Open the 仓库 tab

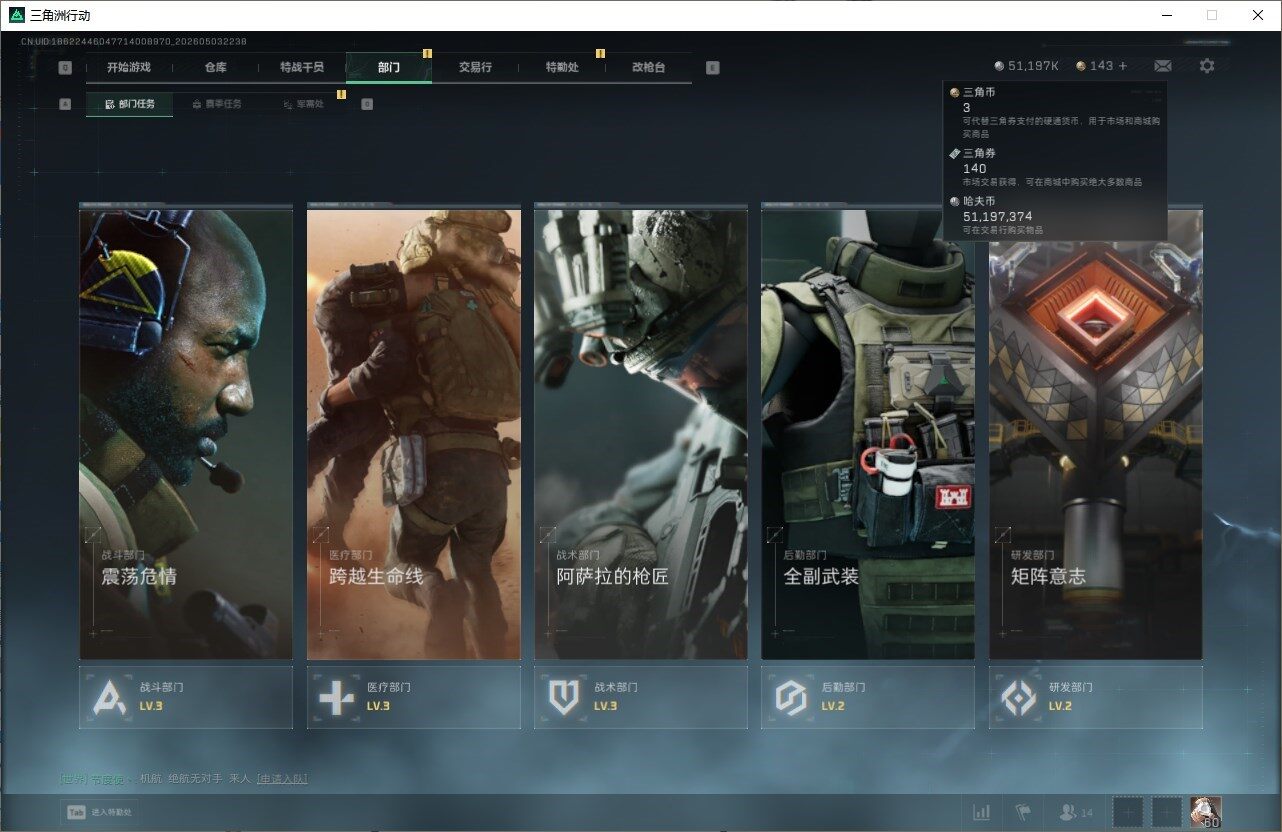coord(215,67)
